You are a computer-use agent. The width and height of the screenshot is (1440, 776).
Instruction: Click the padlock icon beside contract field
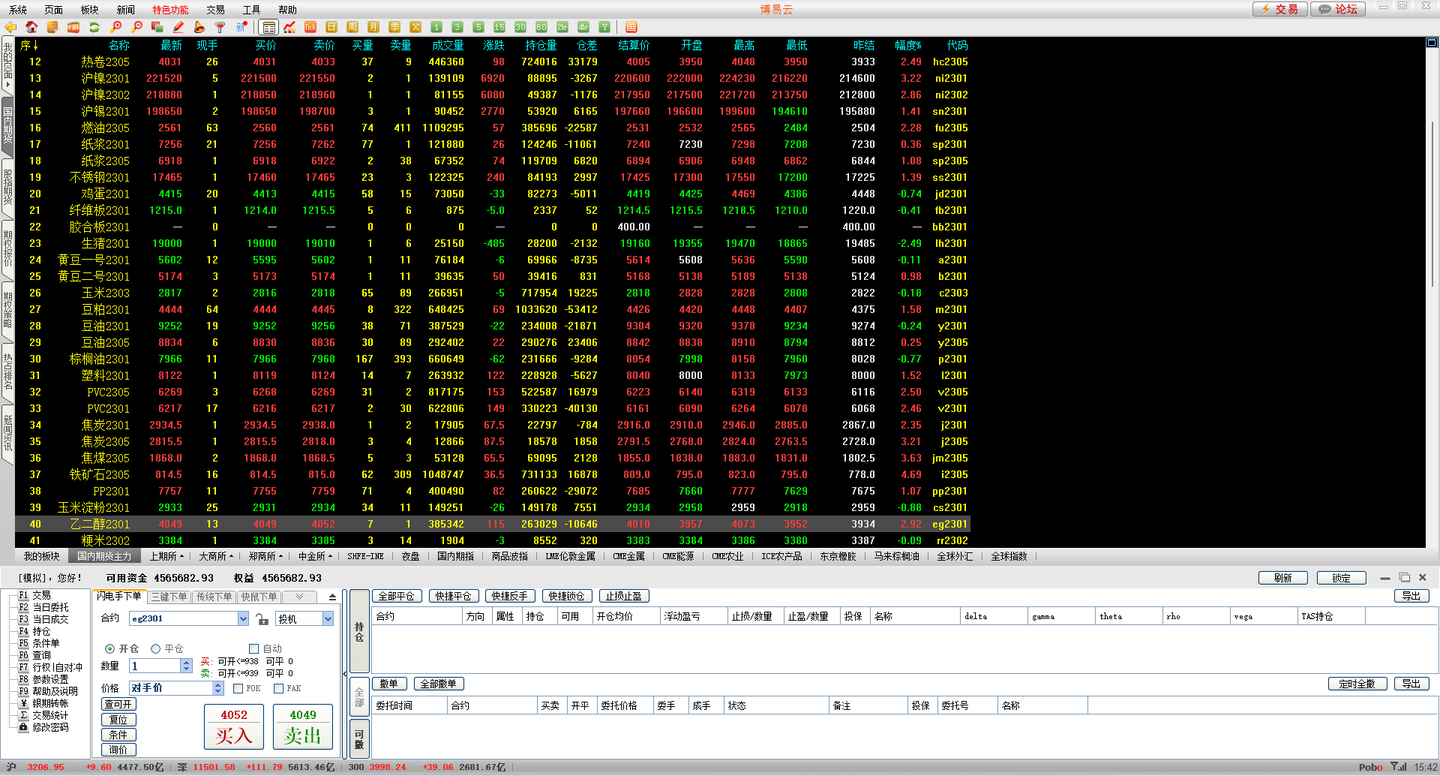coord(262,619)
